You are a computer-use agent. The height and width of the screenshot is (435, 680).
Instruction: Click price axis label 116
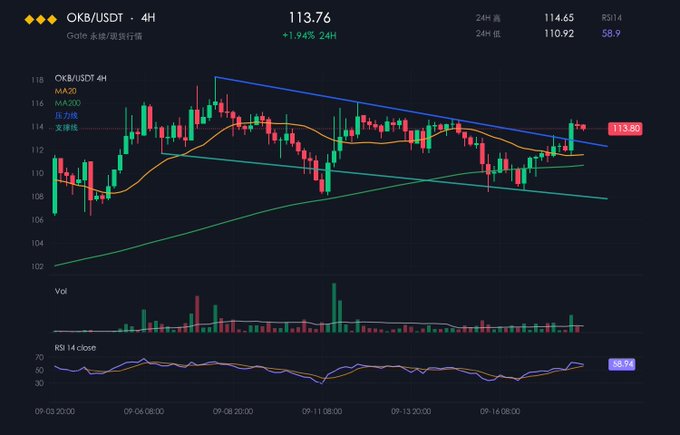point(37,103)
